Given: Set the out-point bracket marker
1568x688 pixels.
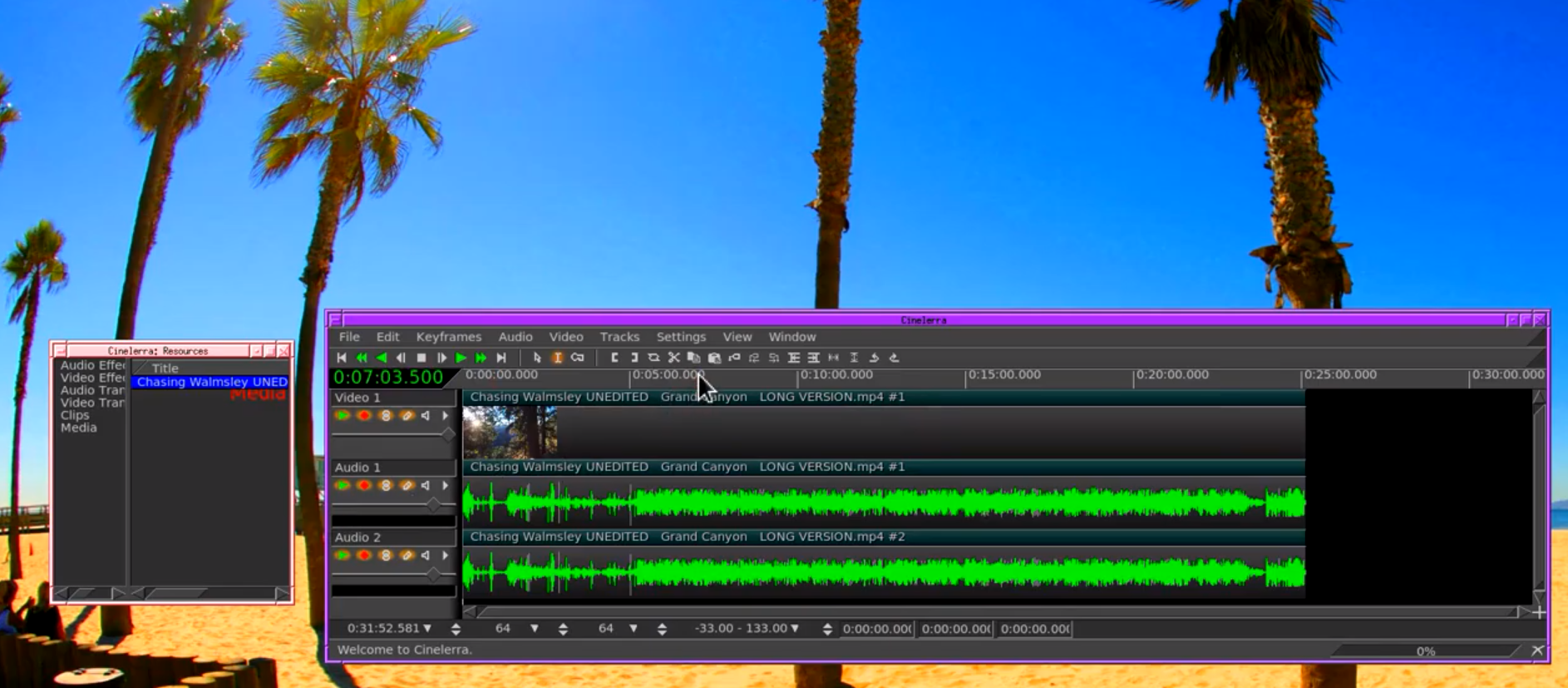Looking at the screenshot, I should click(634, 358).
